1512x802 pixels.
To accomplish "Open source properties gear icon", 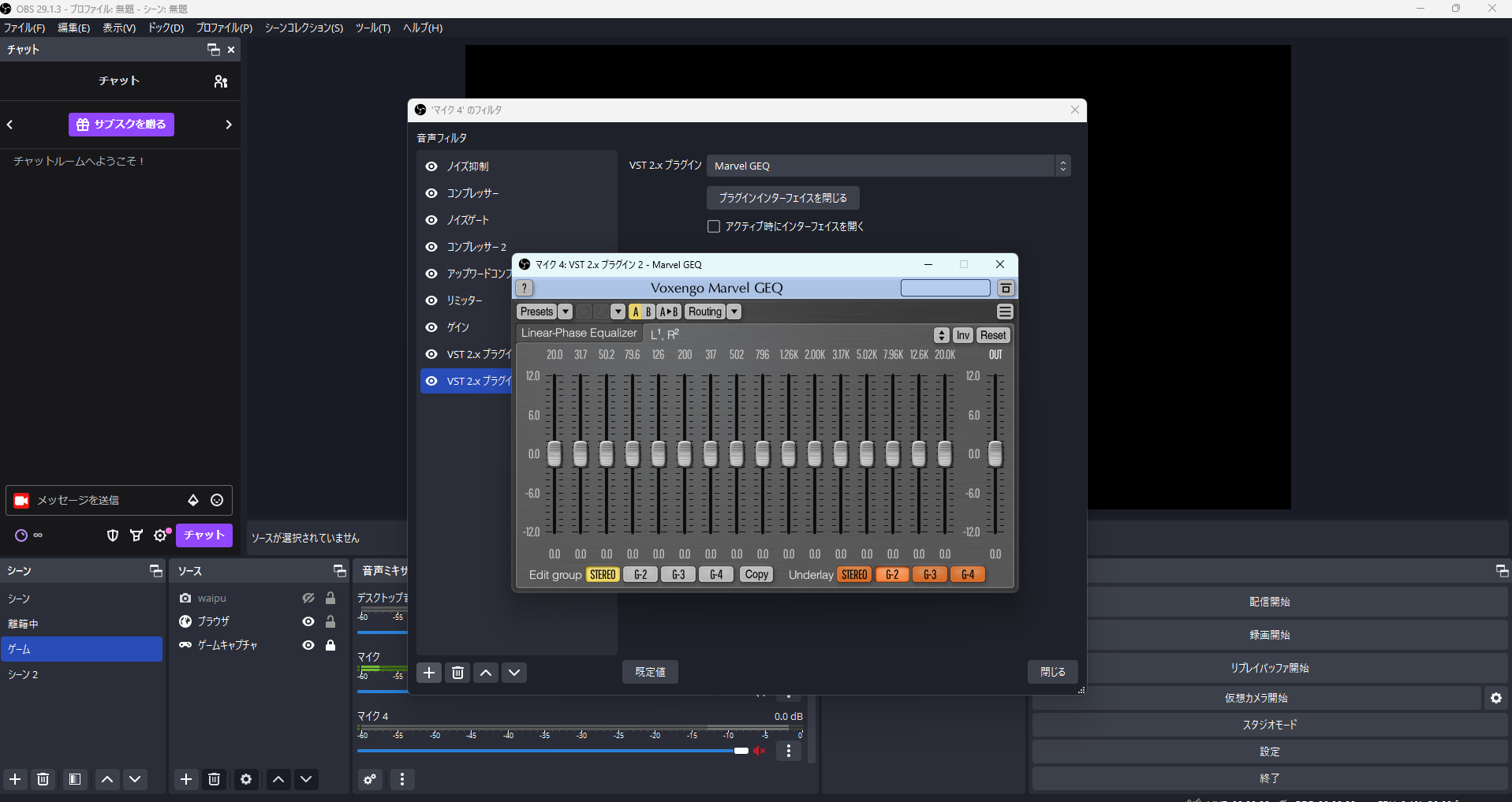I will (246, 779).
